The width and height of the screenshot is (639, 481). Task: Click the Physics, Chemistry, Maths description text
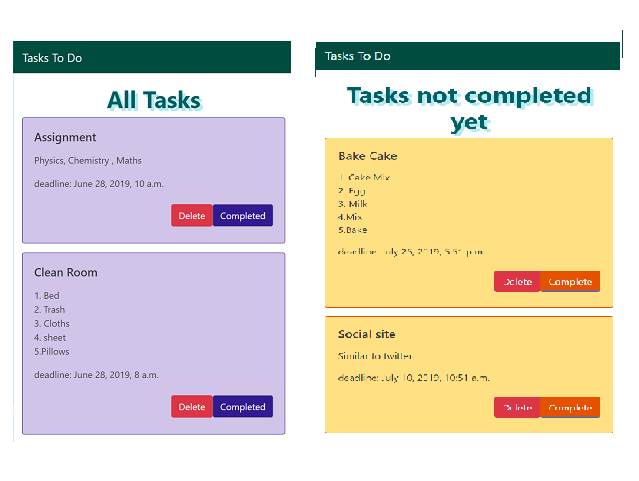88,160
